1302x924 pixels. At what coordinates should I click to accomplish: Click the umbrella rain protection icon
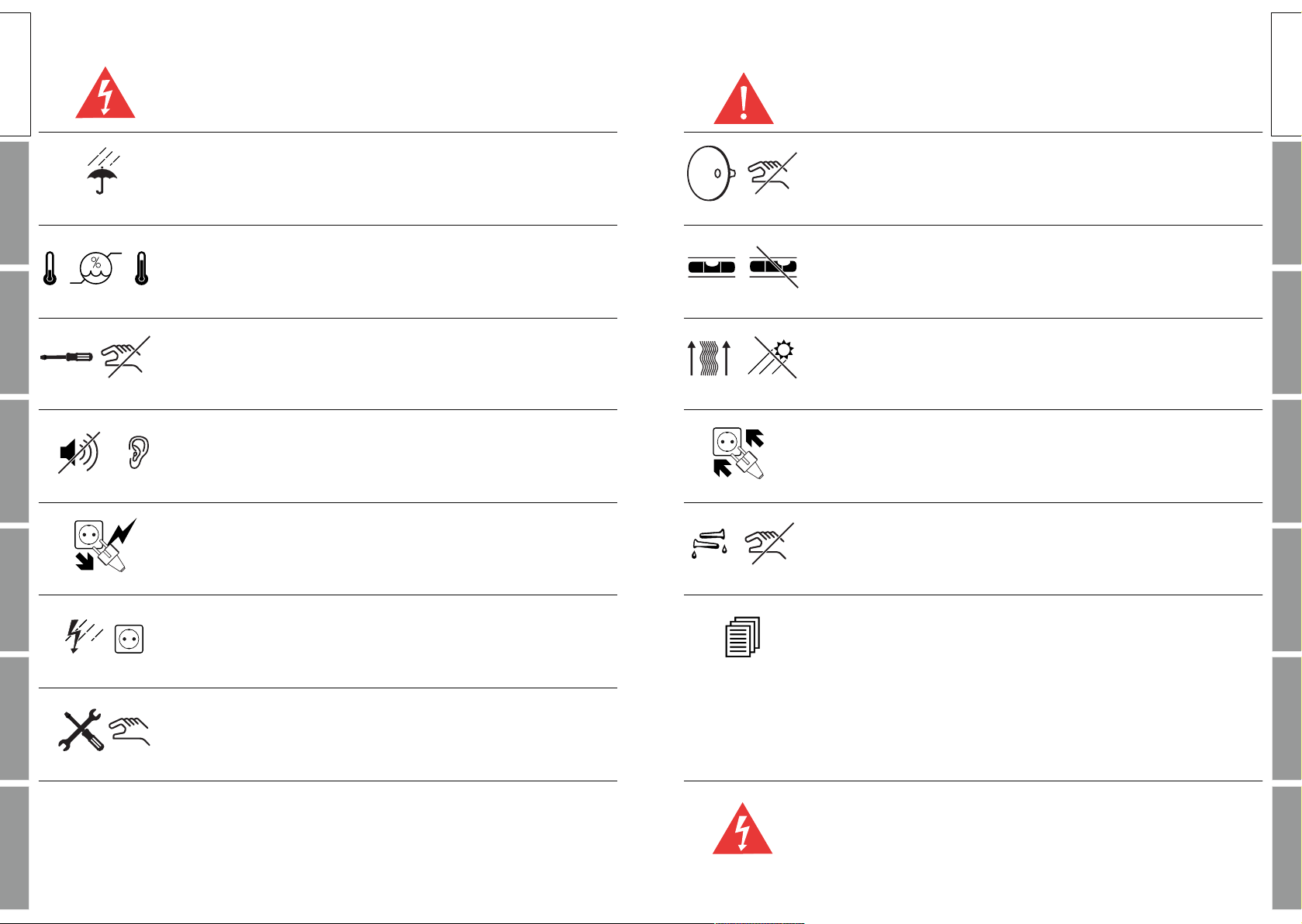coord(102,171)
